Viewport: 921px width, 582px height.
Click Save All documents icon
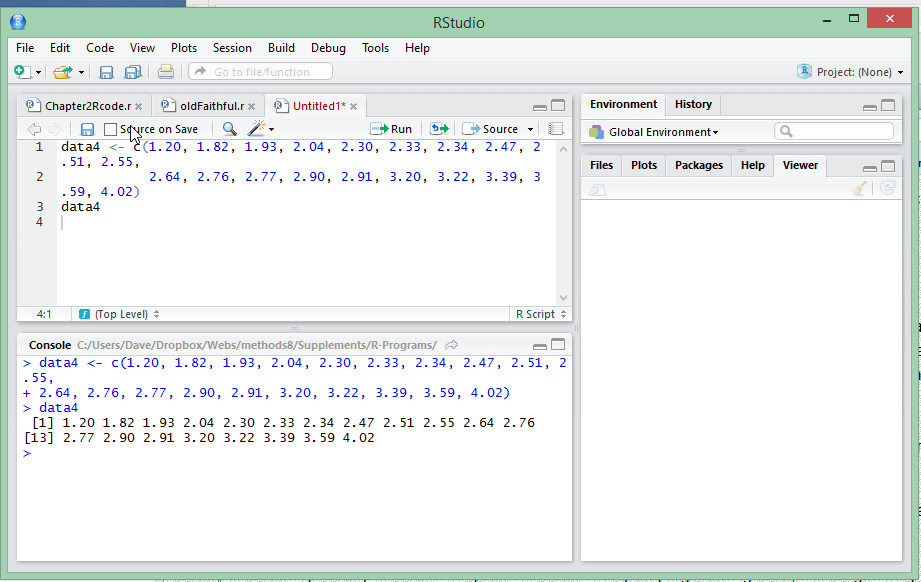[x=133, y=72]
